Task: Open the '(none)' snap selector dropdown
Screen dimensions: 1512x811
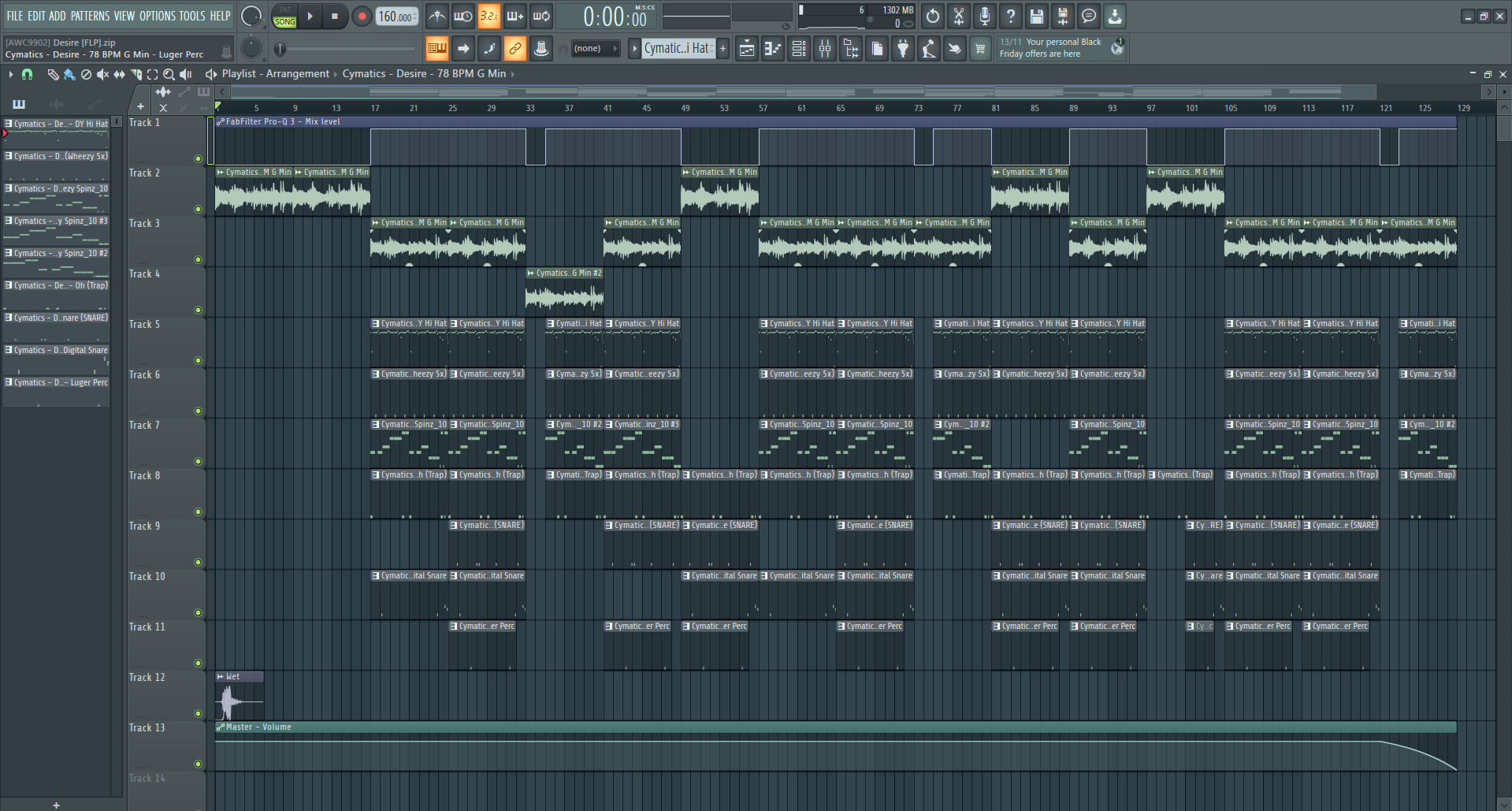Action: coord(594,49)
